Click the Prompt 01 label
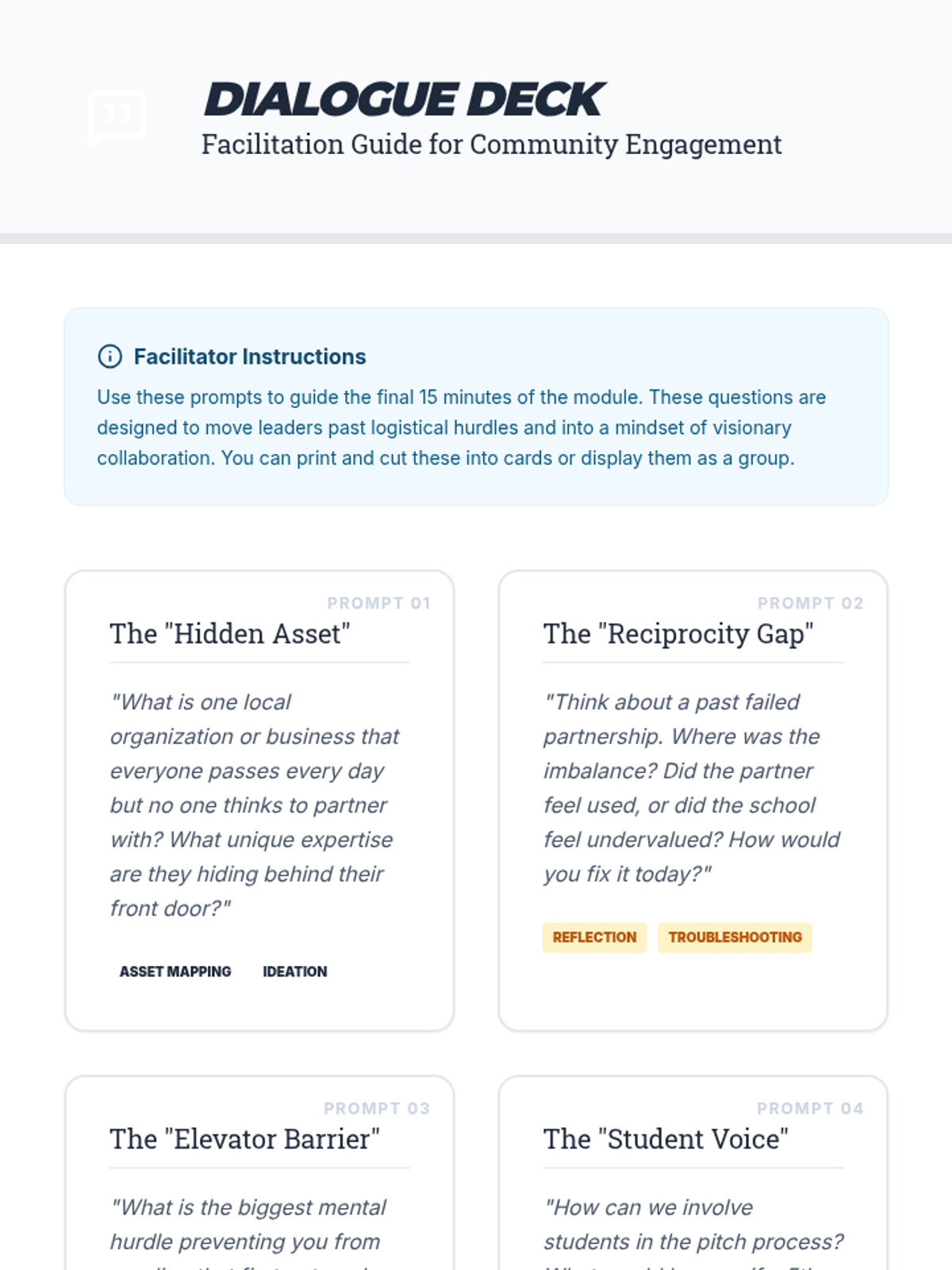The height and width of the screenshot is (1270, 952). (x=378, y=603)
